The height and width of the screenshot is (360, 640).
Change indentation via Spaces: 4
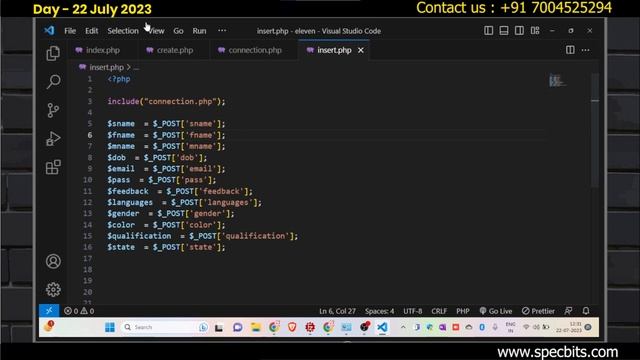[380, 311]
